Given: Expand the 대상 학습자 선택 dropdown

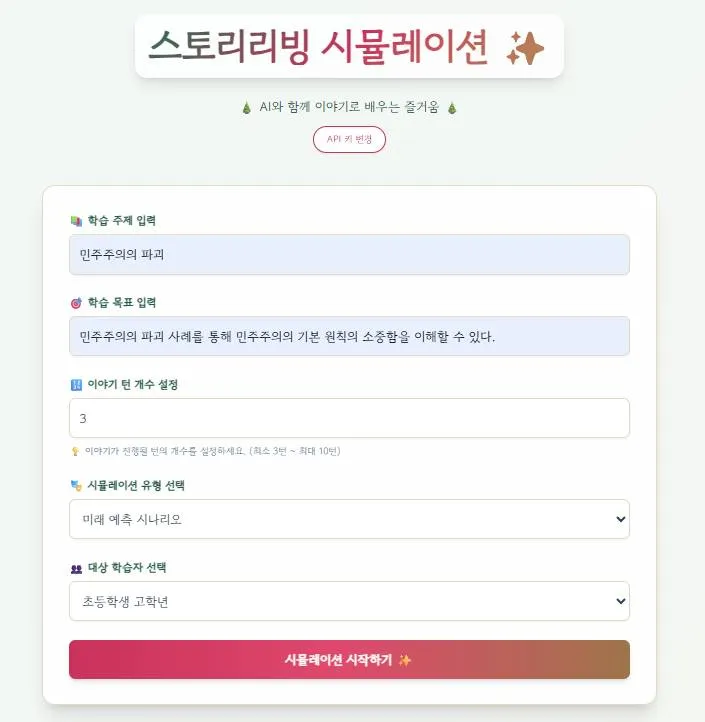Looking at the screenshot, I should 349,601.
